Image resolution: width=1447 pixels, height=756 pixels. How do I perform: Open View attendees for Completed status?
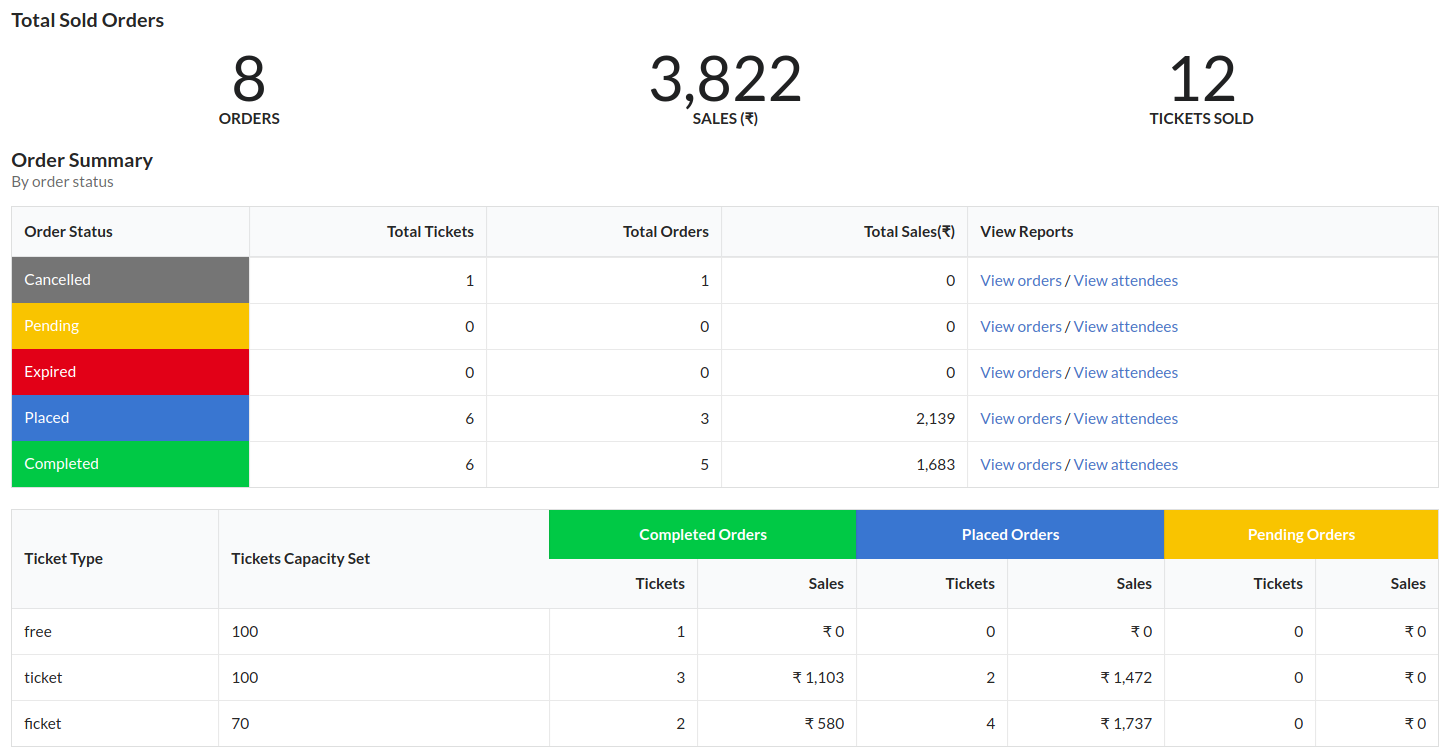[x=1126, y=465]
